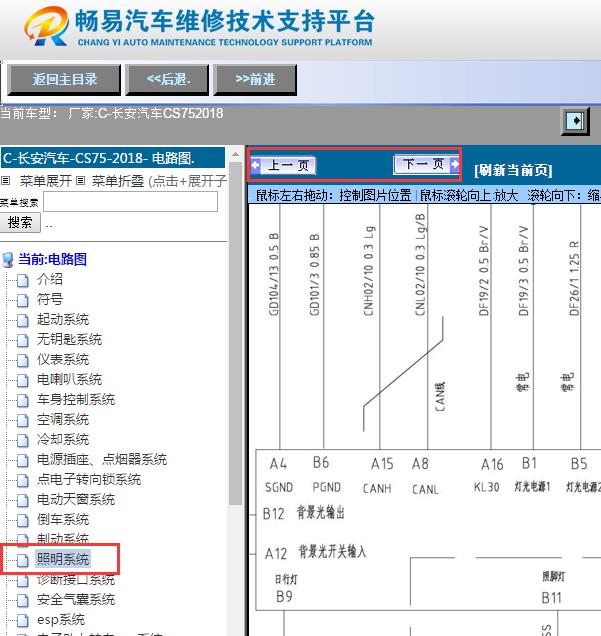Open the 点电子转向锁系统 tree item
Viewport: 601px width, 636px height.
[89, 479]
